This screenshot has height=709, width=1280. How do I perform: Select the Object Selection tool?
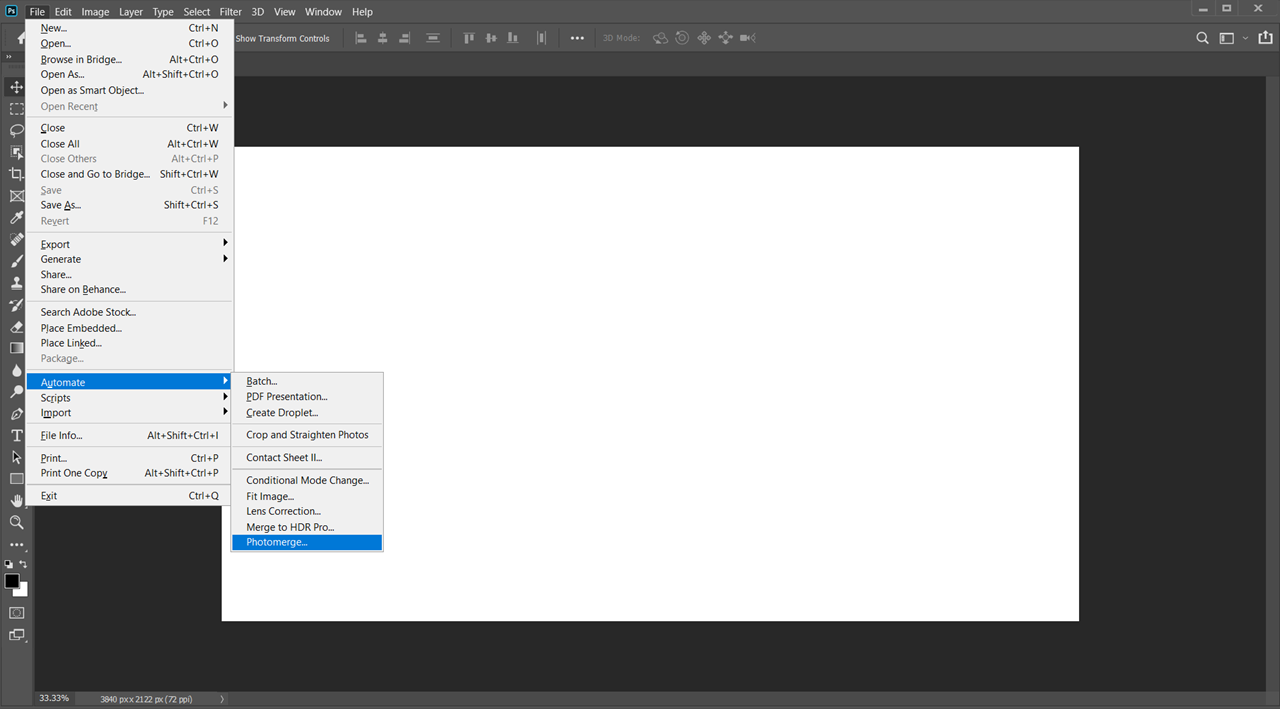pos(16,152)
